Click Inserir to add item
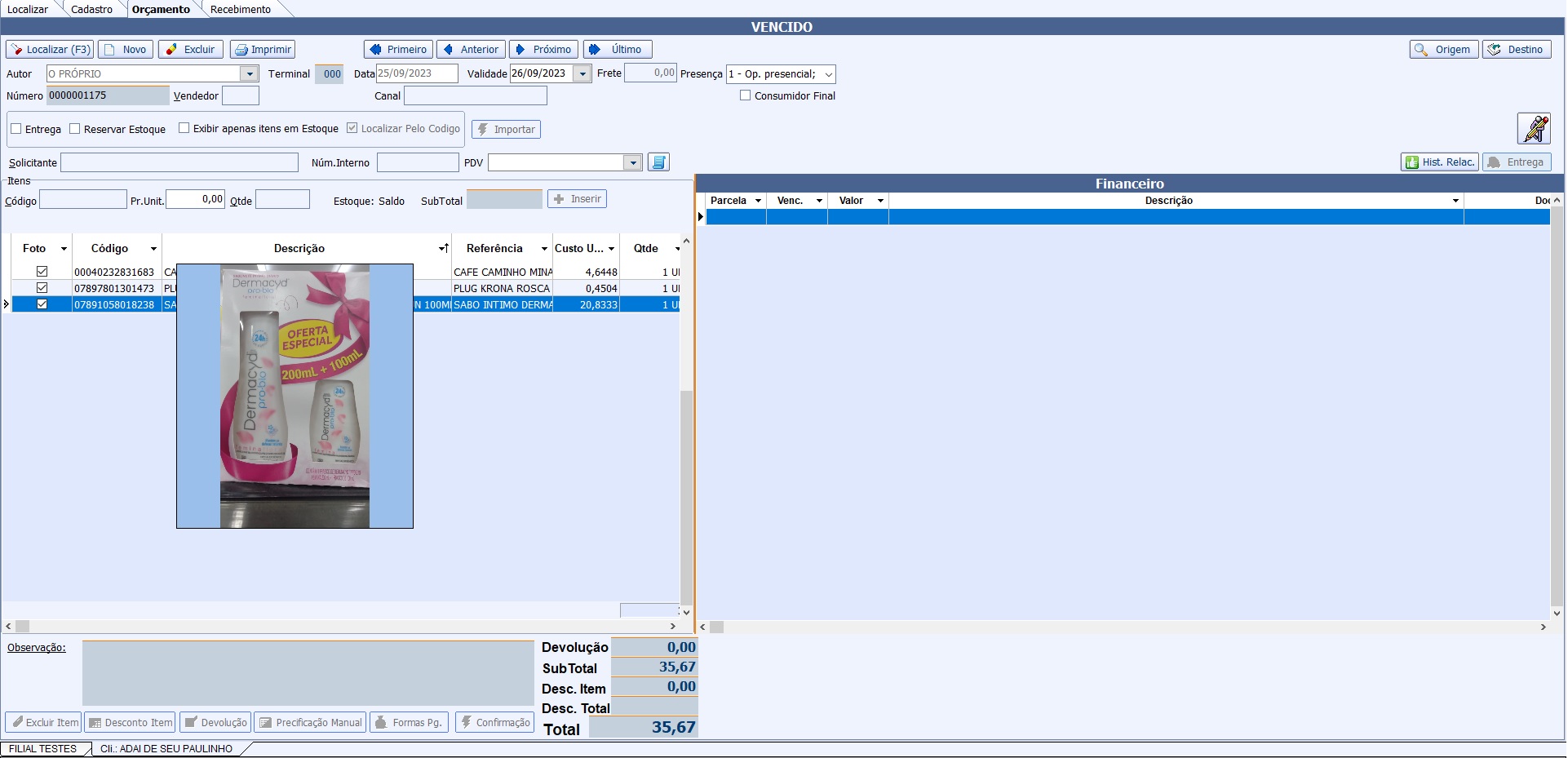 click(577, 199)
